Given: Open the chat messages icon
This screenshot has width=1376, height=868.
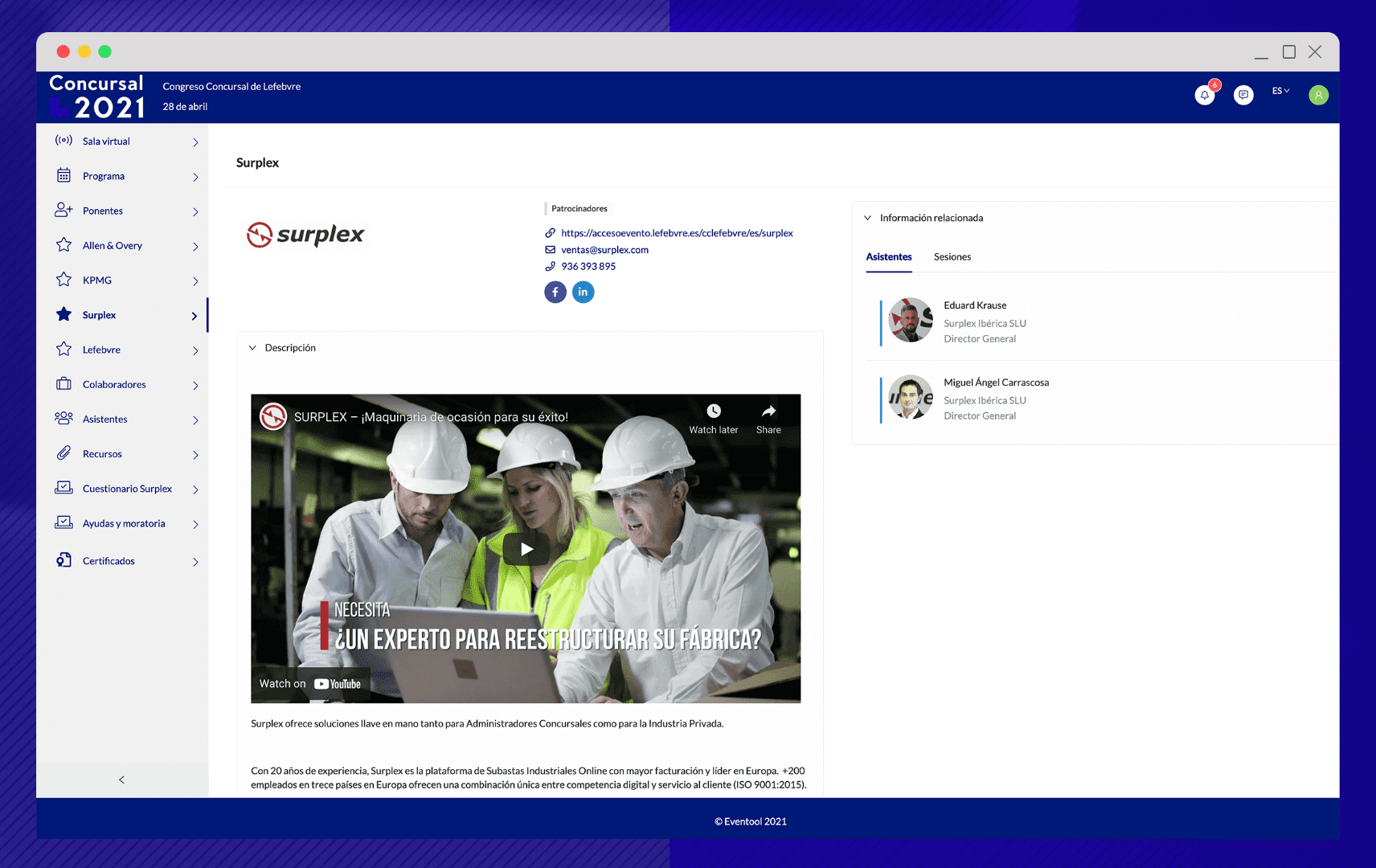Looking at the screenshot, I should coord(1243,95).
